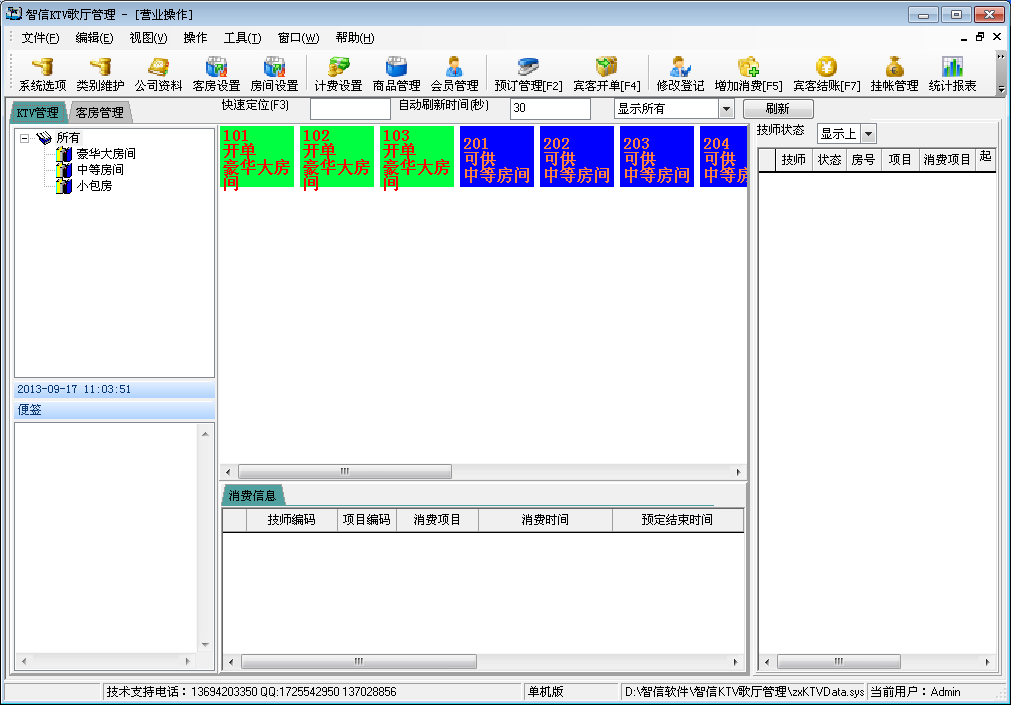Open 商品管理 goods management icon
This screenshot has height=705, width=1011.
396,74
